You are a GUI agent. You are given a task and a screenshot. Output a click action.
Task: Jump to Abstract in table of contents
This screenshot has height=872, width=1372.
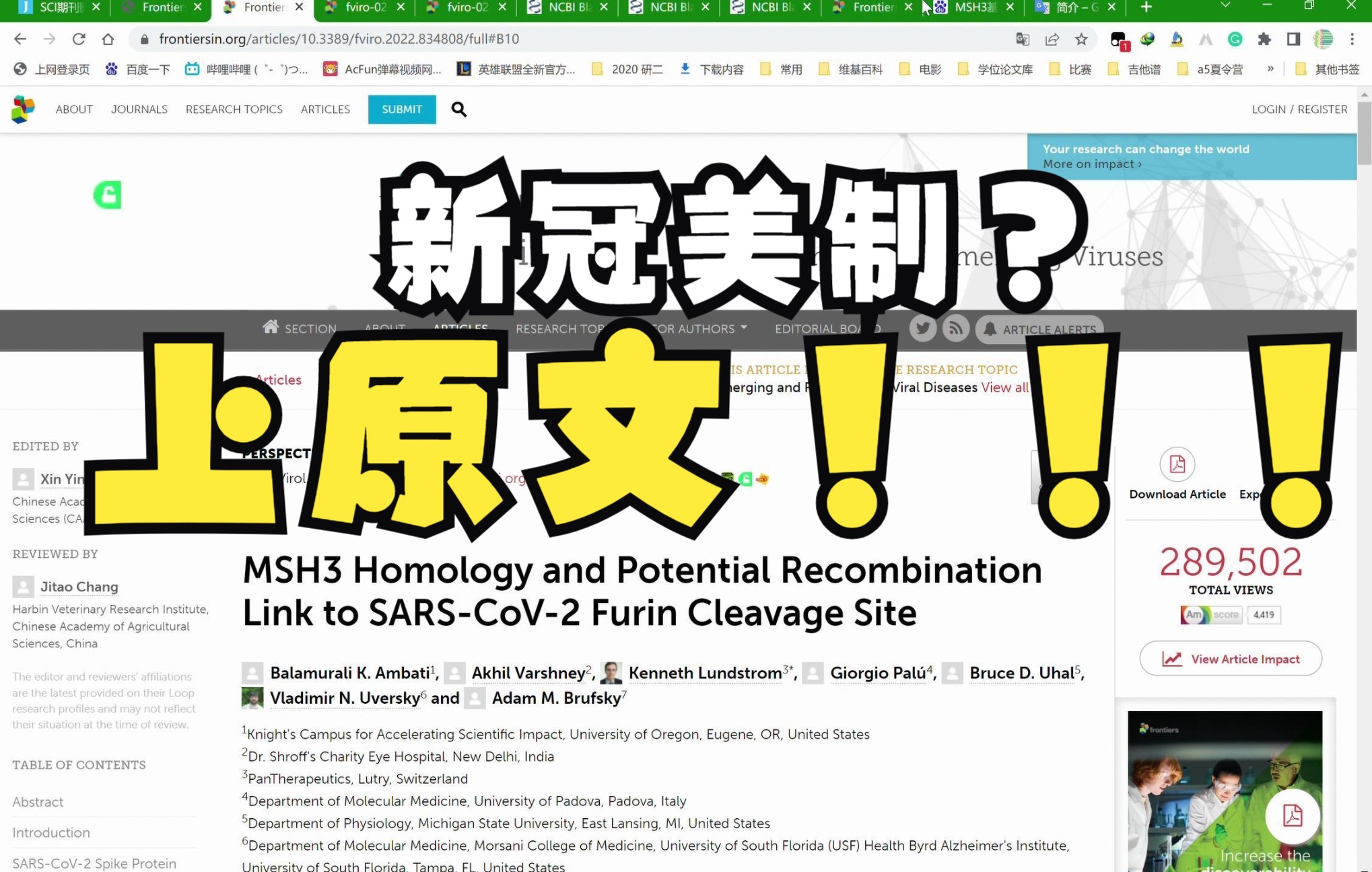click(38, 802)
